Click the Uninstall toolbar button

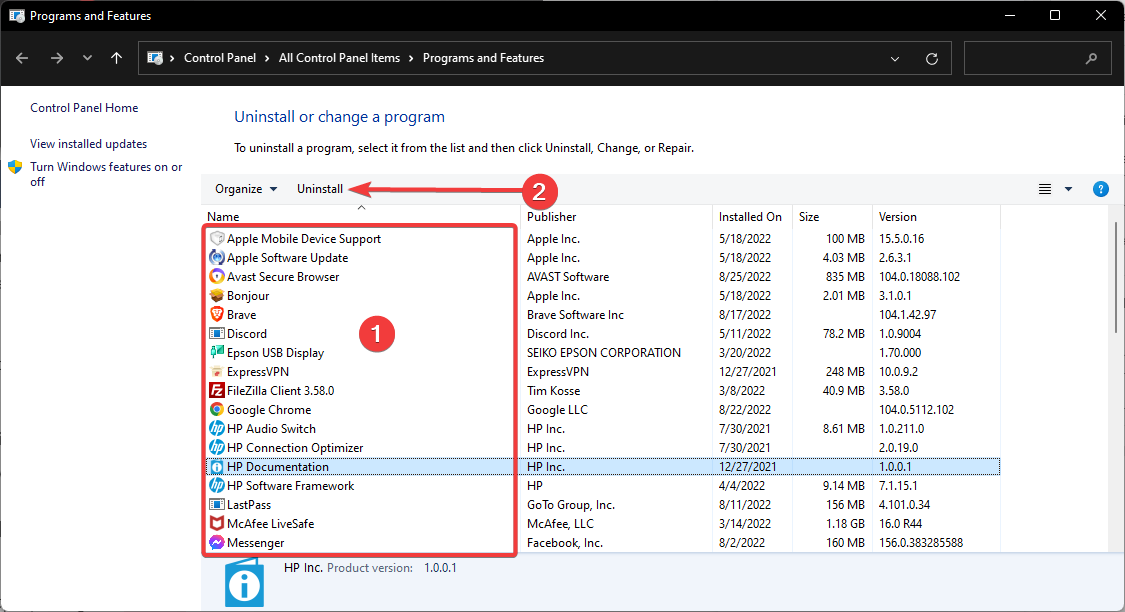(x=320, y=189)
